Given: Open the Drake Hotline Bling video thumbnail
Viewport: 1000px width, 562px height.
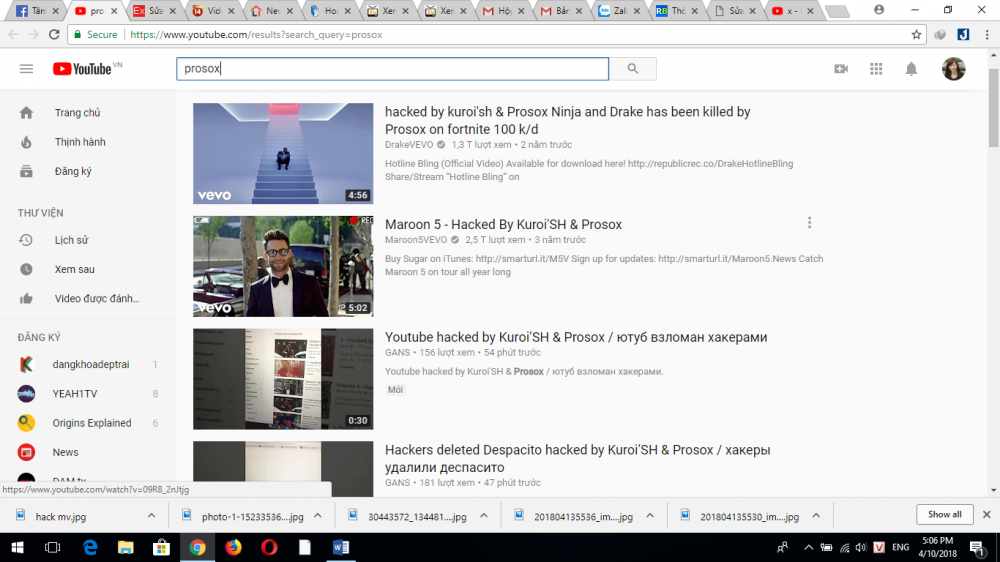Looking at the screenshot, I should click(283, 153).
